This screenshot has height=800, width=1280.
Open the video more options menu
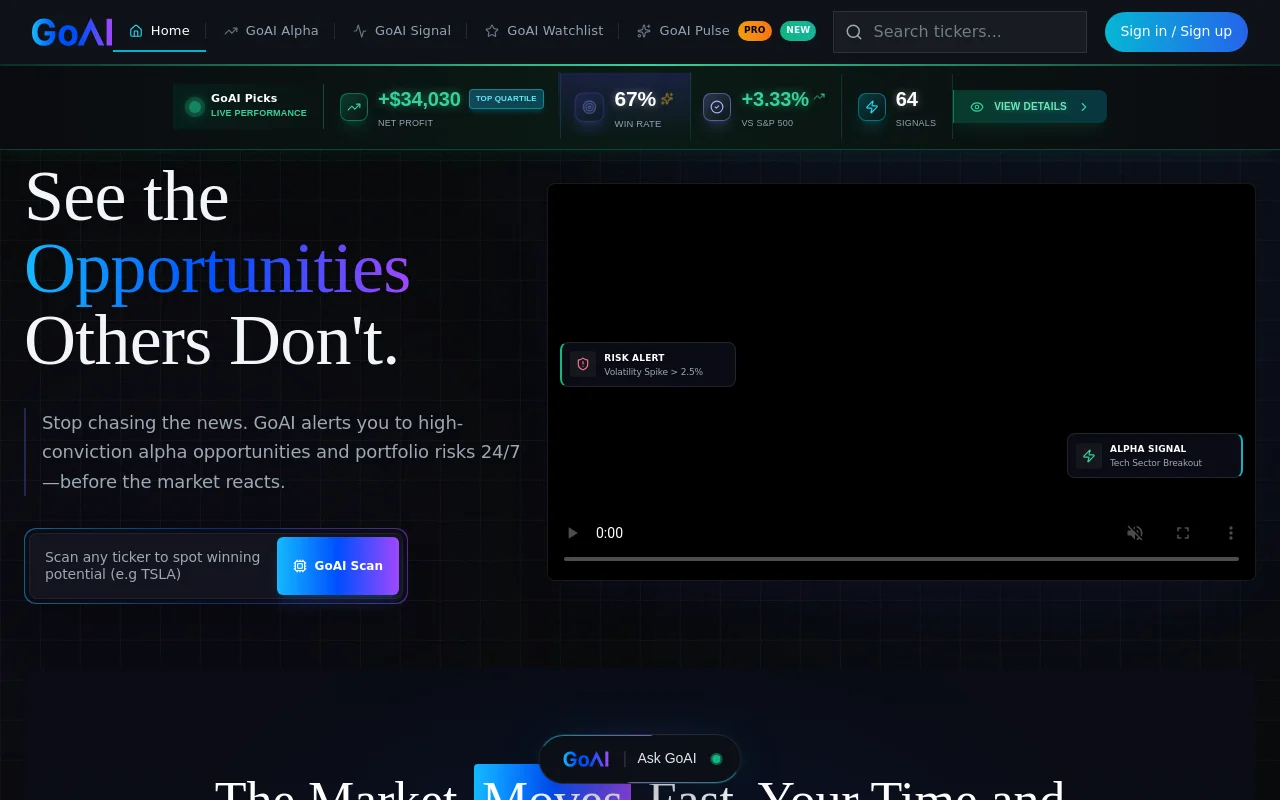click(x=1231, y=533)
